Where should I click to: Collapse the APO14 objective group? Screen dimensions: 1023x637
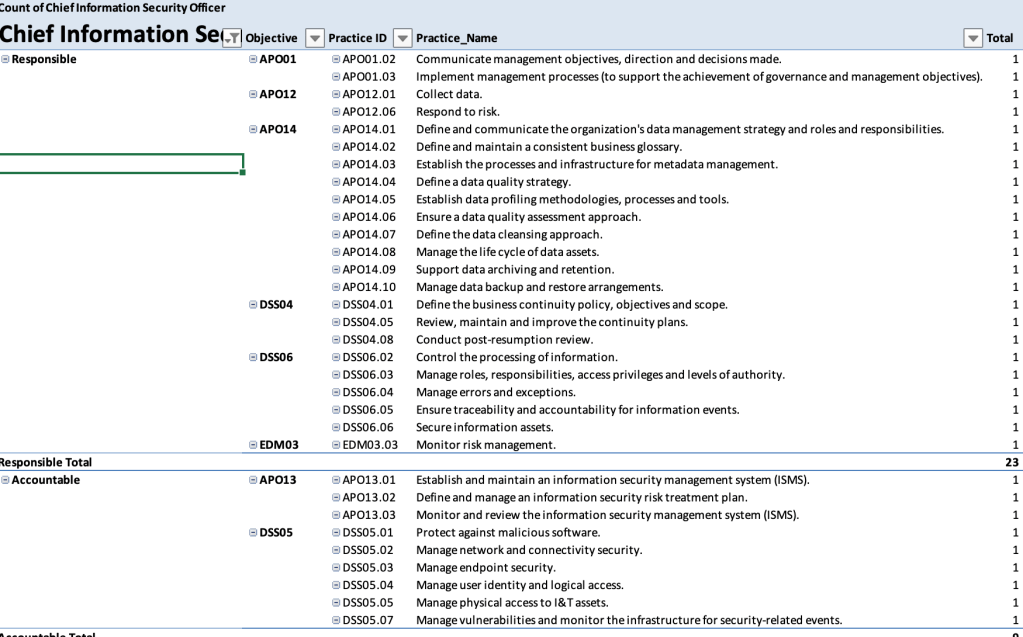(252, 130)
